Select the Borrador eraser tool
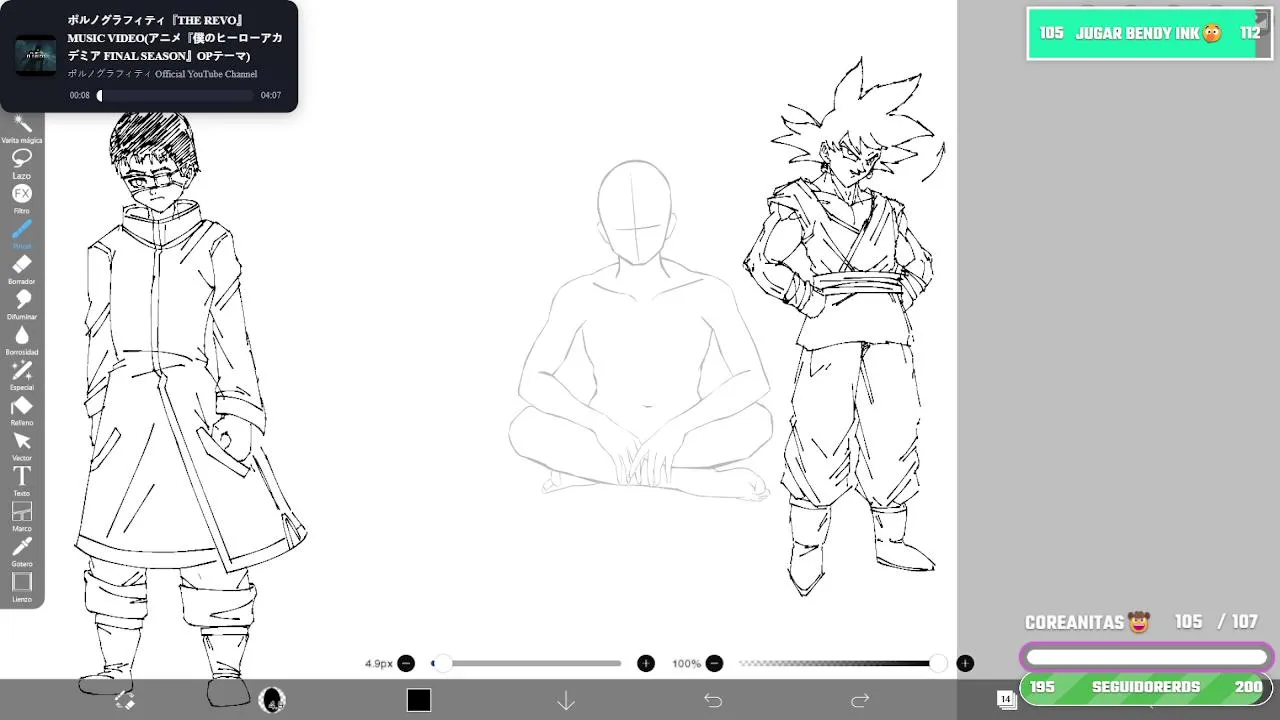The height and width of the screenshot is (720, 1280). (22, 268)
